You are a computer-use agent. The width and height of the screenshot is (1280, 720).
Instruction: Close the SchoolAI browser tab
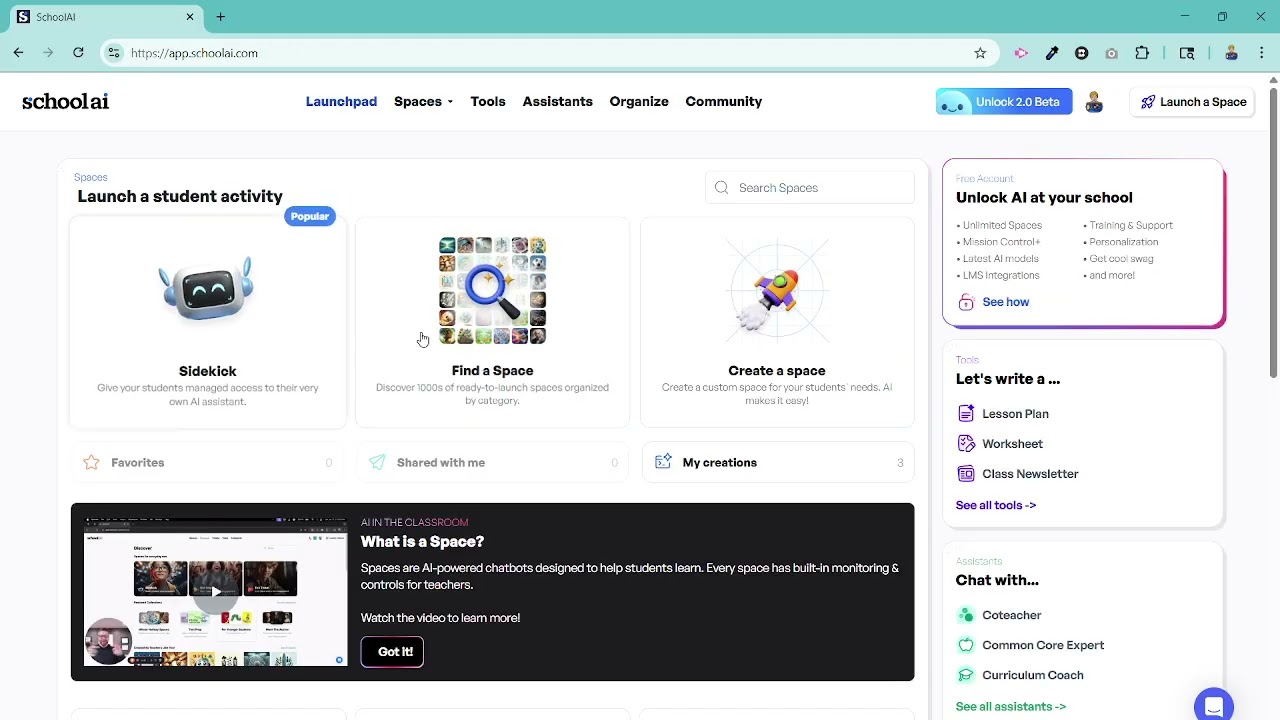coord(190,17)
